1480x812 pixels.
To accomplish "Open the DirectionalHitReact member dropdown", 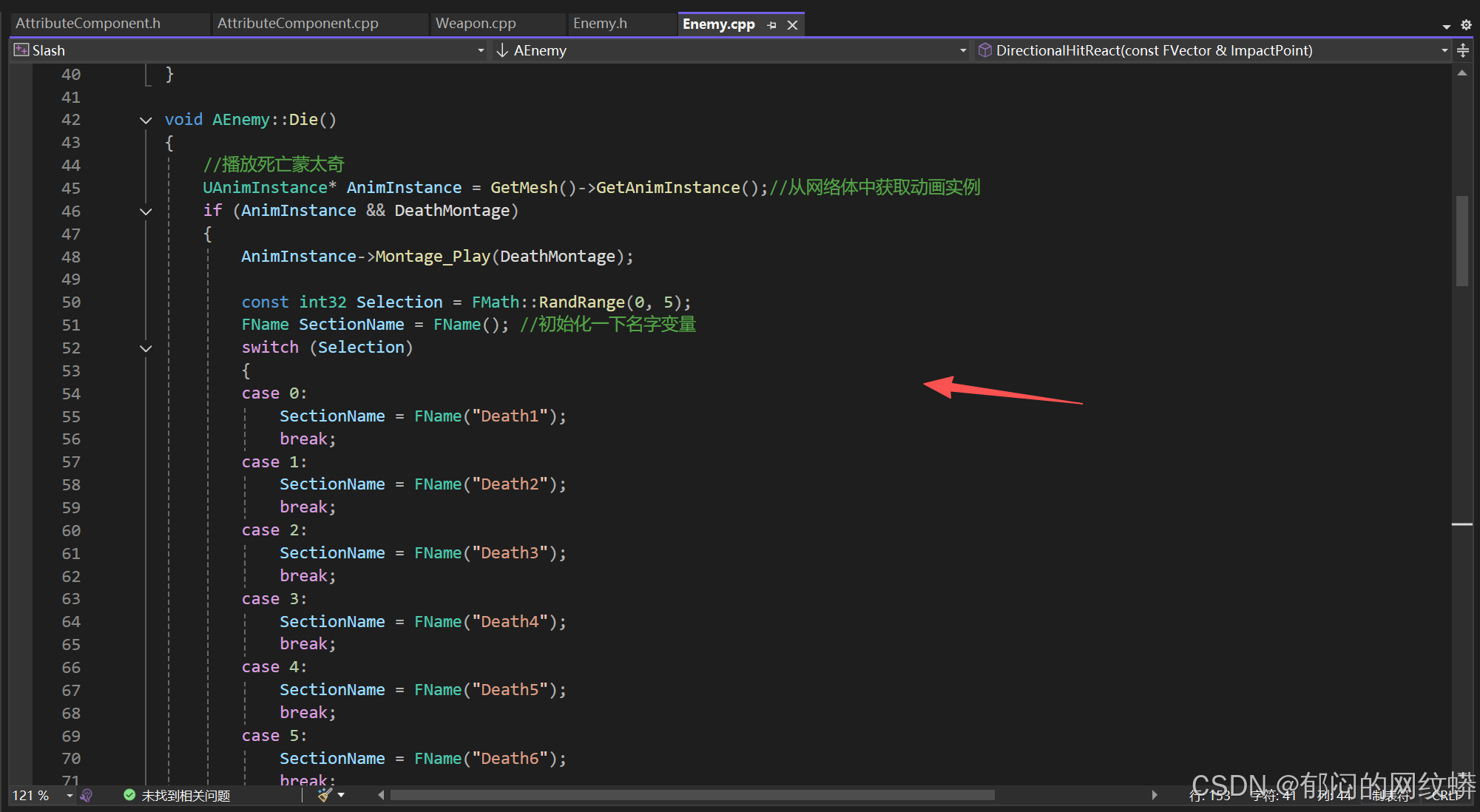I will [1444, 50].
